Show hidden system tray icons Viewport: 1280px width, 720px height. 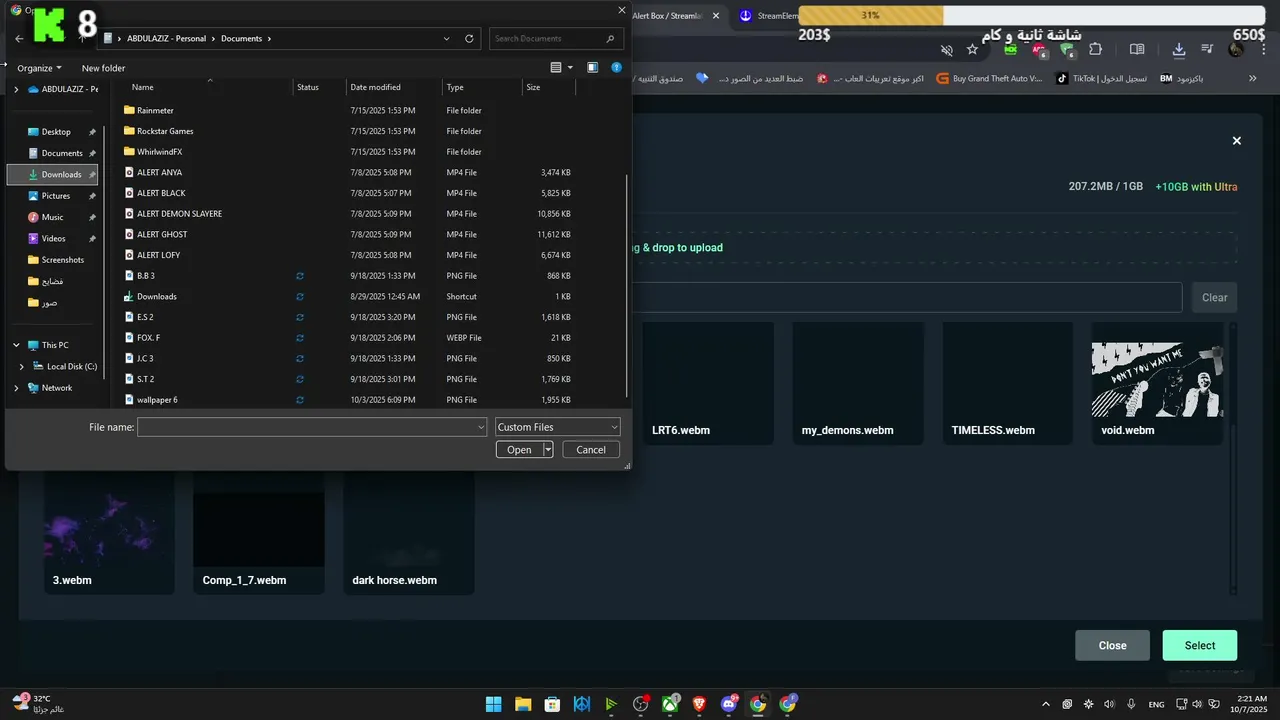click(1046, 704)
